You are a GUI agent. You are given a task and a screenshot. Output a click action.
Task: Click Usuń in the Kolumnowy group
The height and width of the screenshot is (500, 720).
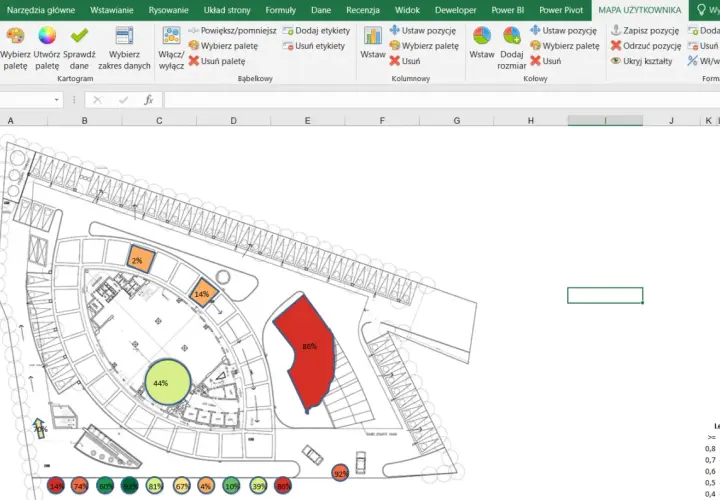(405, 61)
